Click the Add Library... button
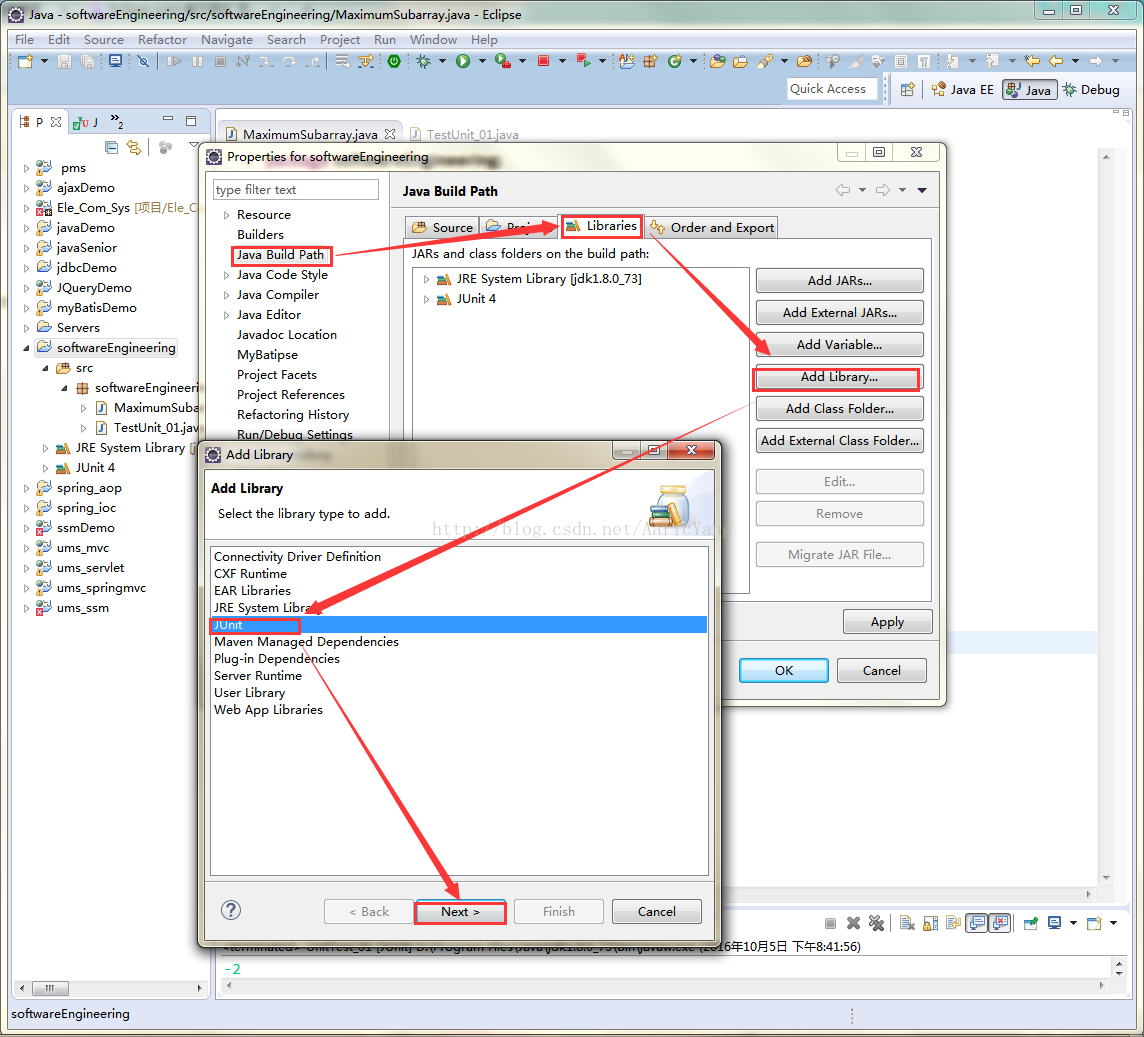Image resolution: width=1144 pixels, height=1037 pixels. (x=839, y=377)
